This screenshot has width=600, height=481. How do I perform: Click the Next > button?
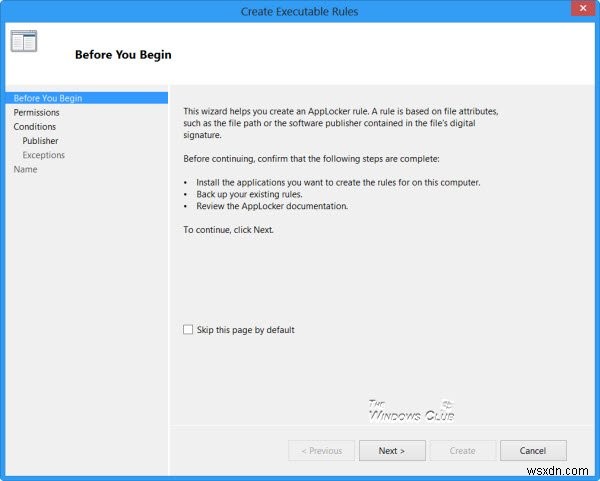tap(392, 450)
